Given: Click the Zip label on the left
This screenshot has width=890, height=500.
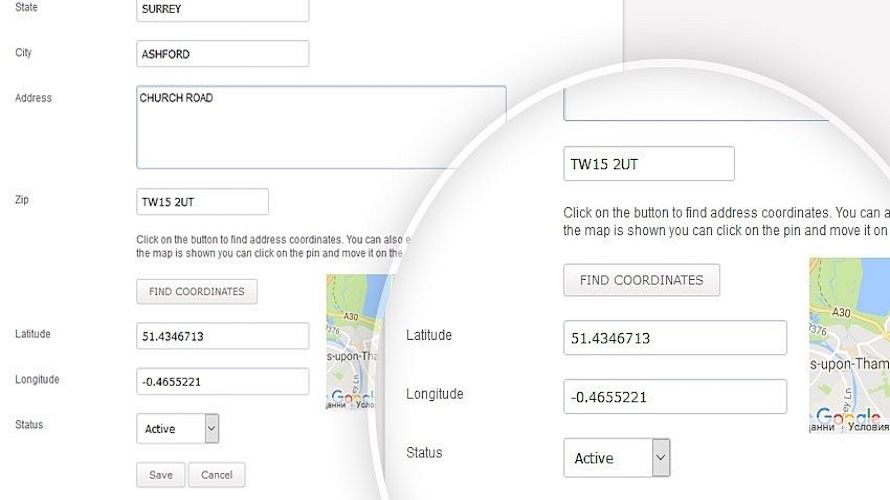Looking at the screenshot, I should click(22, 200).
